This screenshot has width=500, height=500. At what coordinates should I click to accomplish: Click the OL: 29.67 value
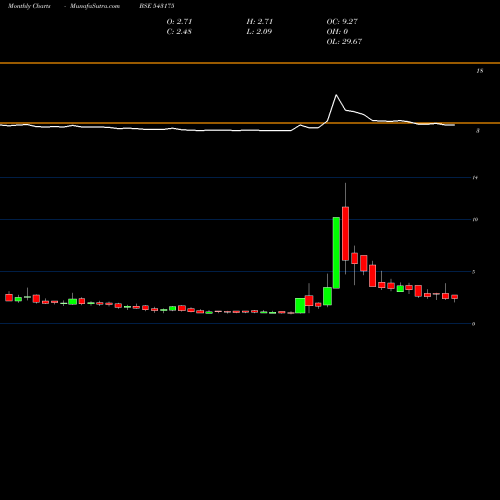(344, 42)
